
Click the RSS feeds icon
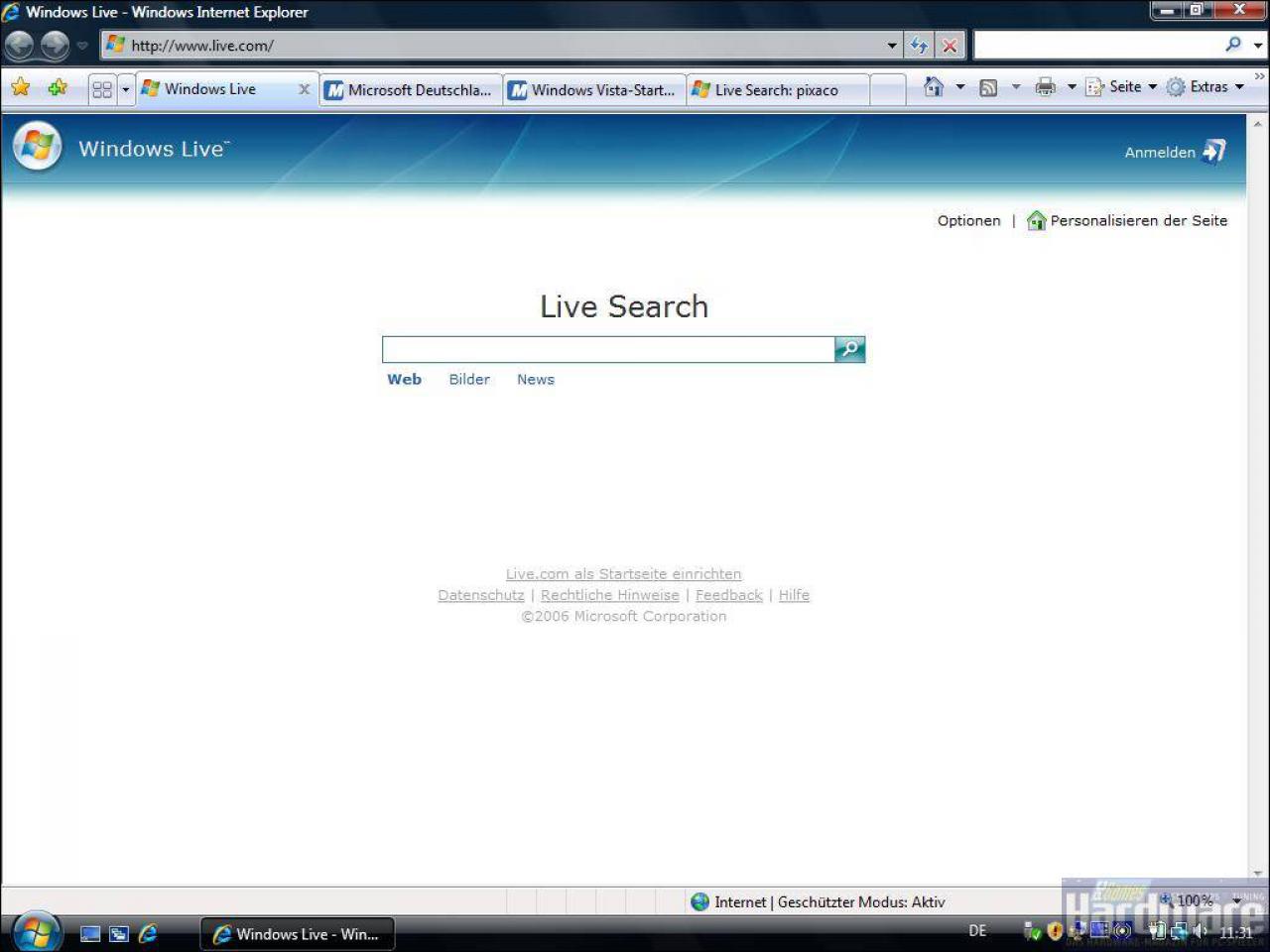(988, 87)
